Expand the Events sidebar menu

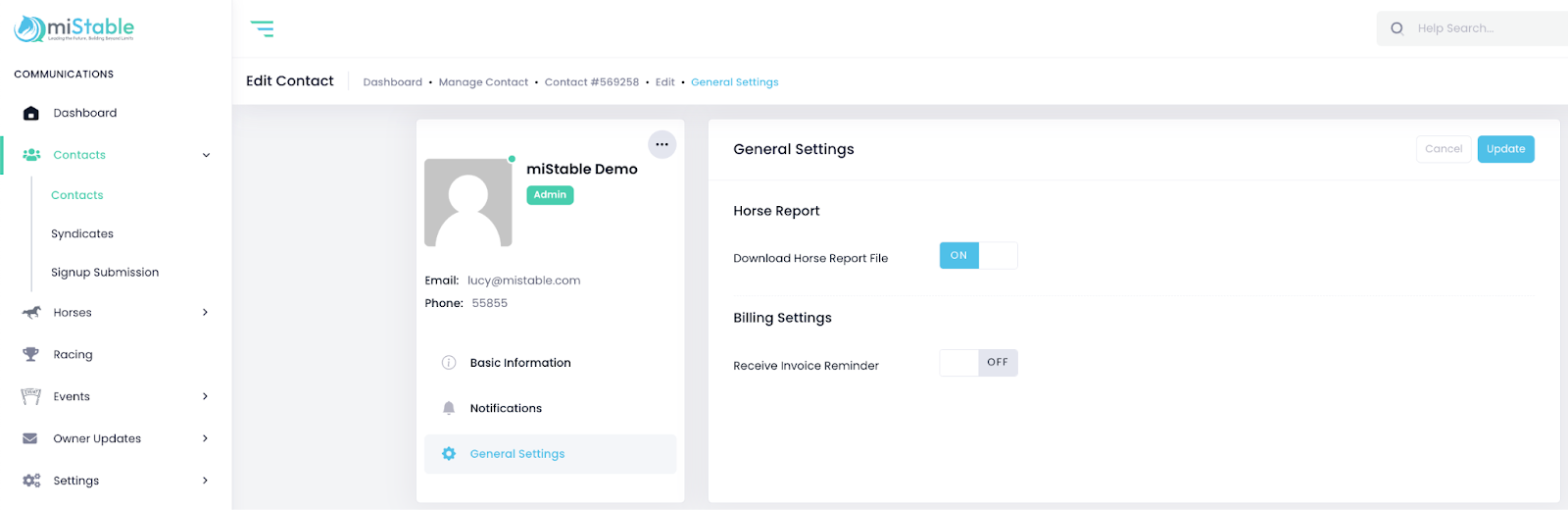205,396
